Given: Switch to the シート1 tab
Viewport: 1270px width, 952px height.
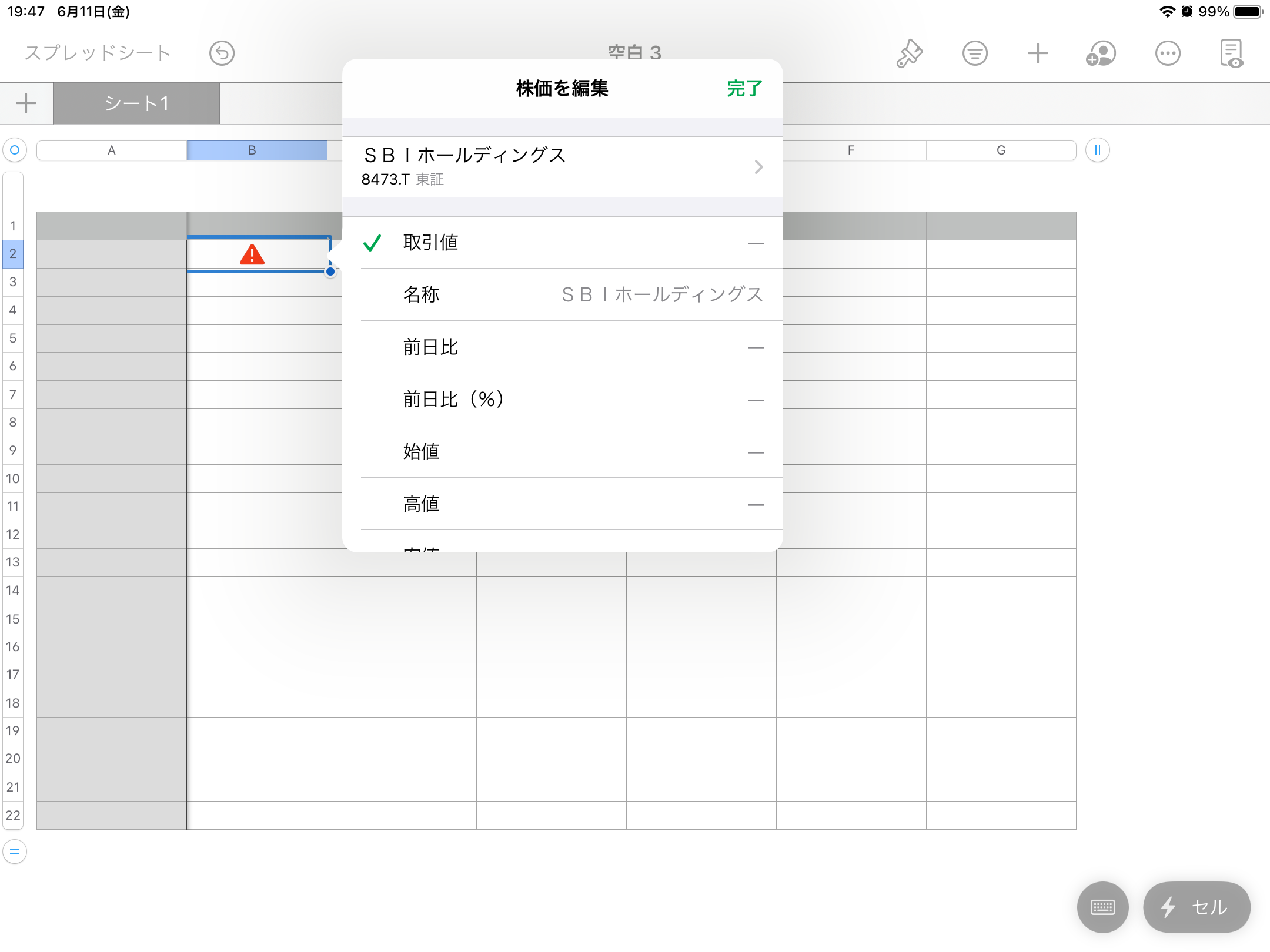Looking at the screenshot, I should [136, 103].
